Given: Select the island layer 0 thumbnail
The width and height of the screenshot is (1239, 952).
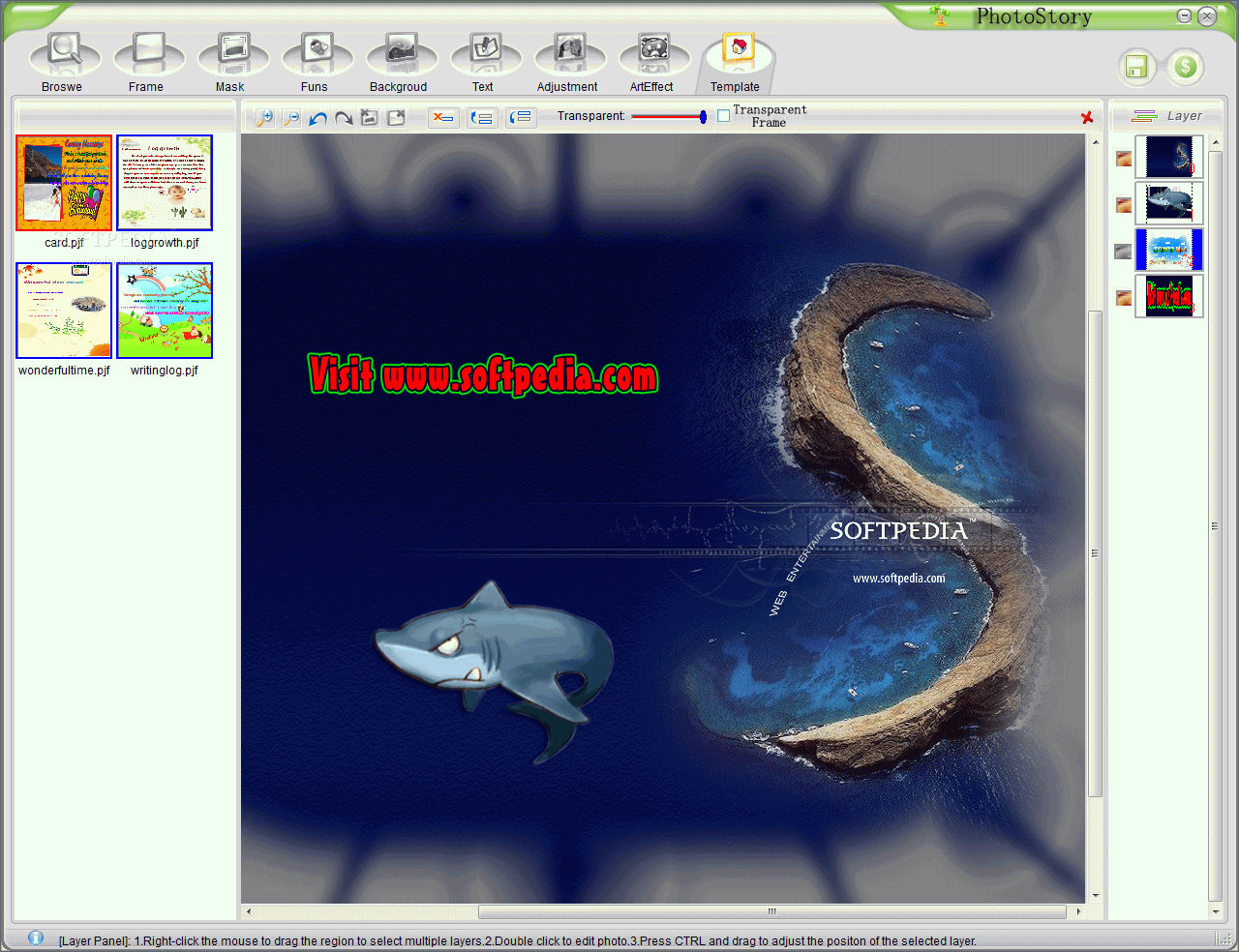Looking at the screenshot, I should (1169, 157).
